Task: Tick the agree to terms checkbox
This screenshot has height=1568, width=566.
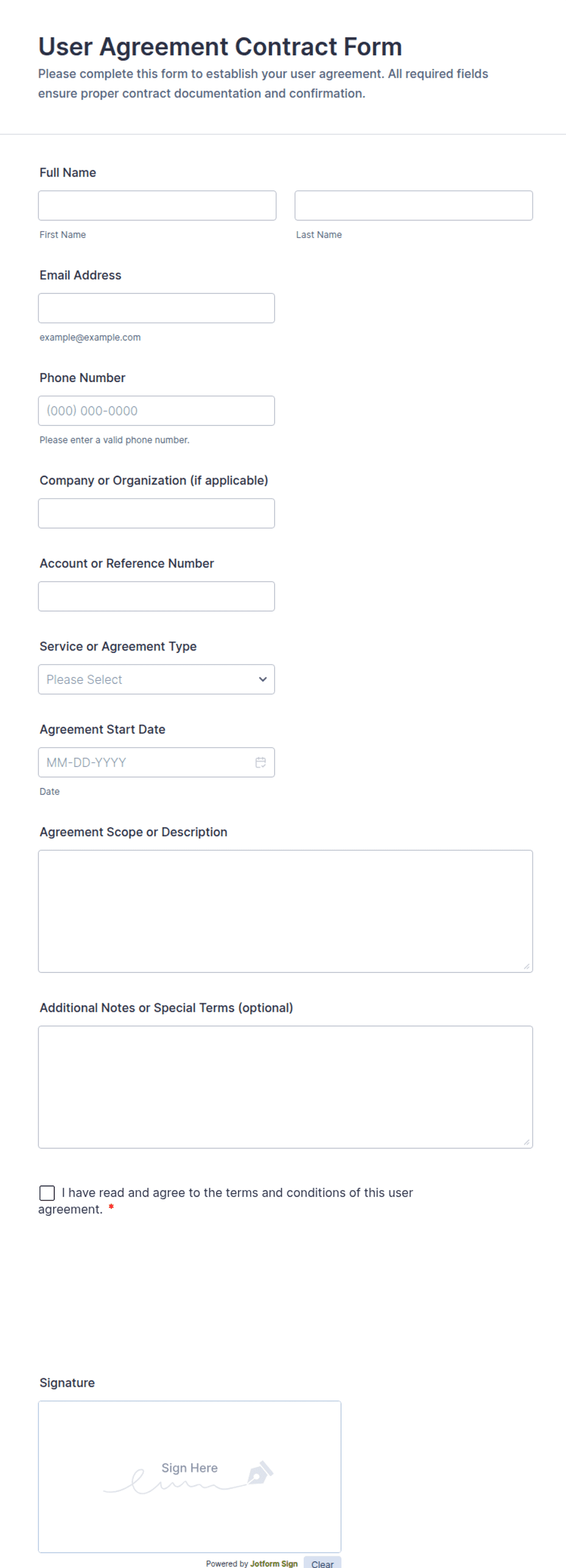Action: coord(47,1193)
